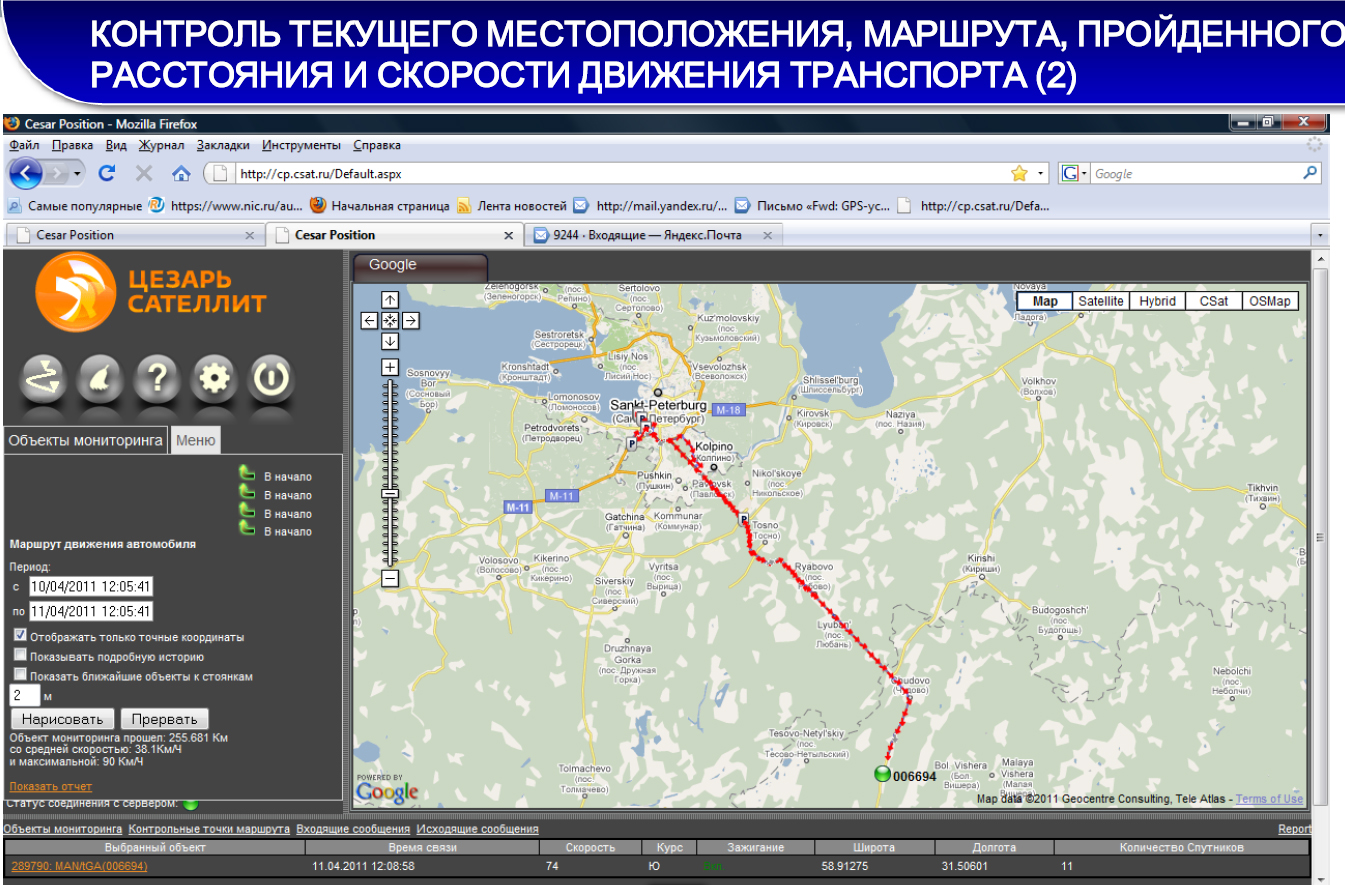Viewport: 1345px width, 885px height.
Task: Enable 'Показывать подробную историю' checkbox
Action: click(20, 656)
